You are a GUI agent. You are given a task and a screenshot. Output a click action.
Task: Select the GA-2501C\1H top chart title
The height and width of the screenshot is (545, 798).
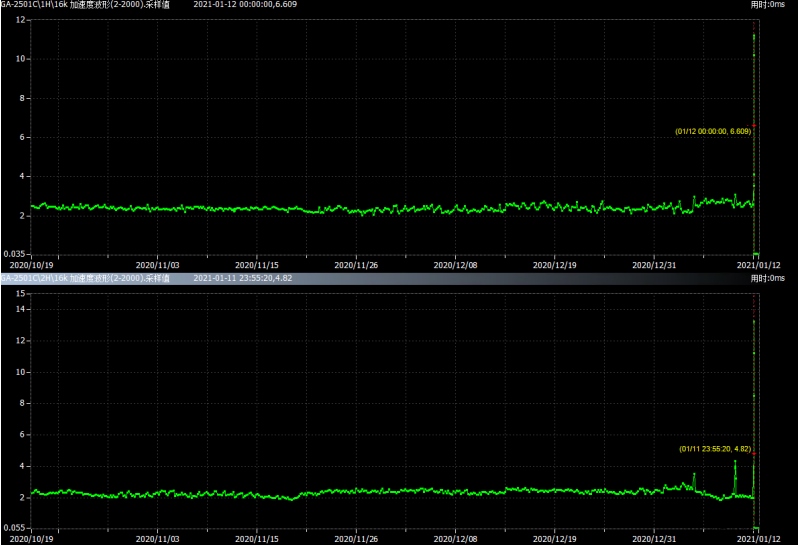pyautogui.click(x=85, y=5)
